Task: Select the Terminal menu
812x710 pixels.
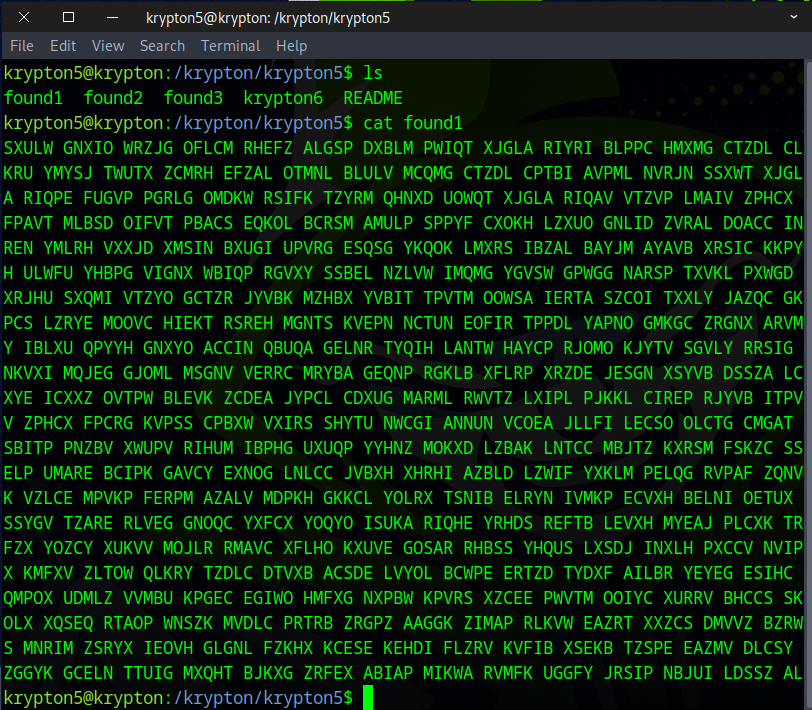Action: 231,46
